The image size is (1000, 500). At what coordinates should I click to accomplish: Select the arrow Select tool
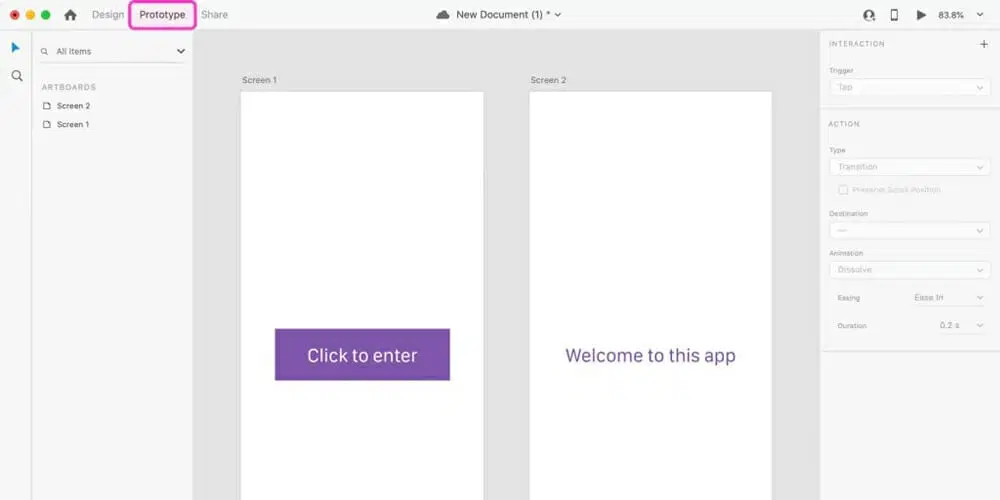point(16,48)
